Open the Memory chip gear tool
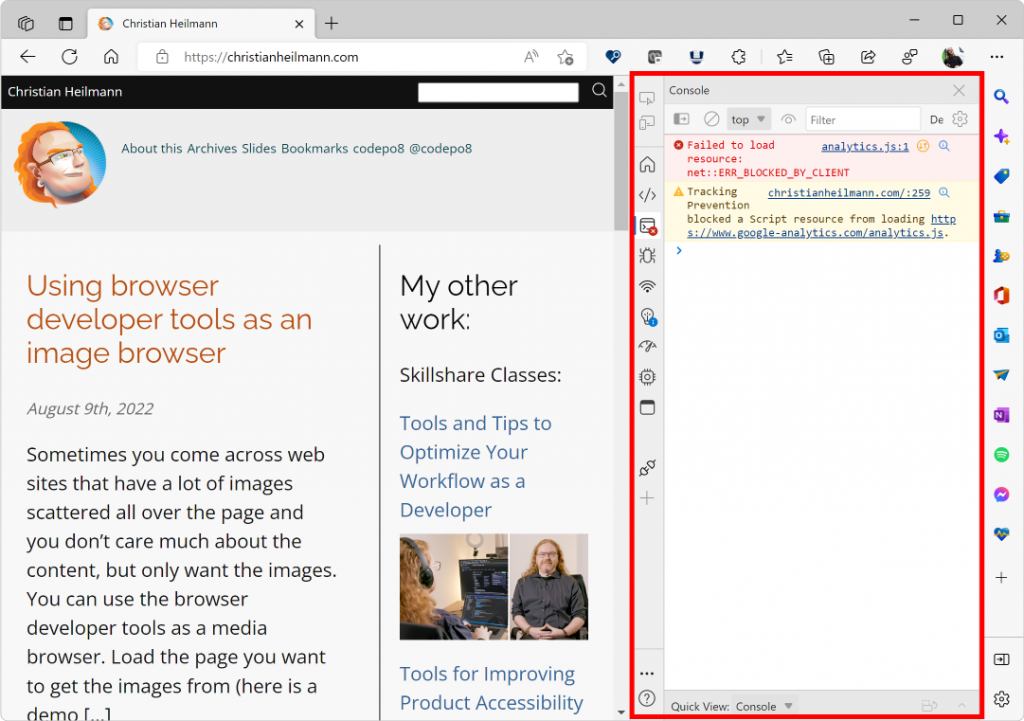1024x721 pixels. tap(647, 377)
